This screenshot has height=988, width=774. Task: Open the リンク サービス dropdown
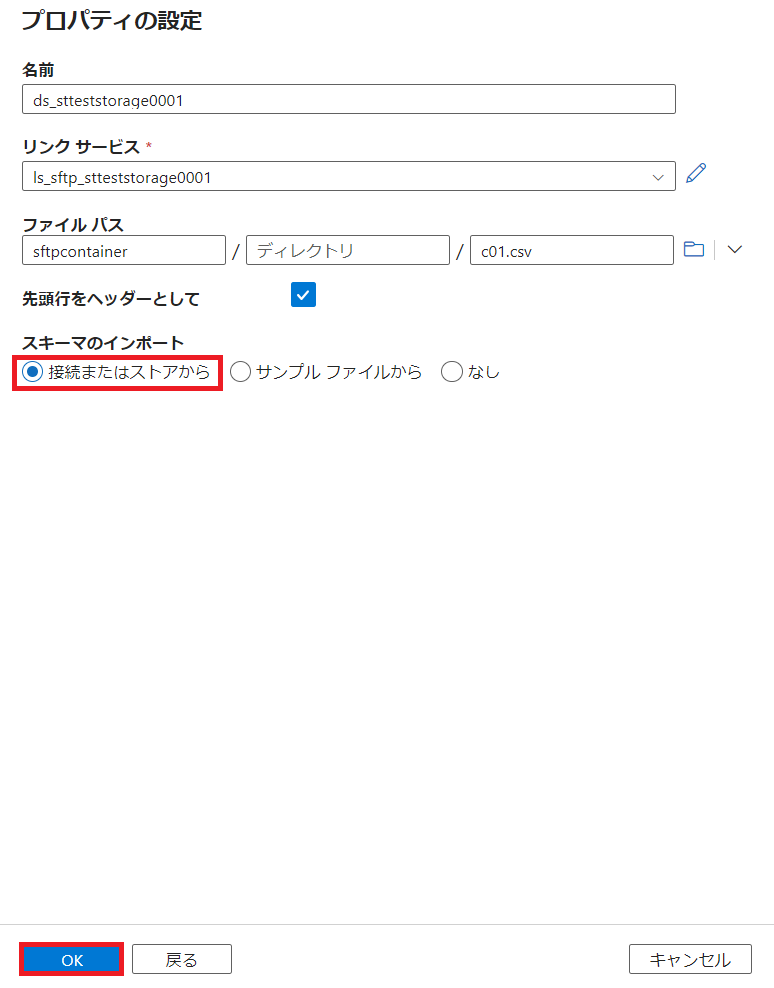[349, 176]
